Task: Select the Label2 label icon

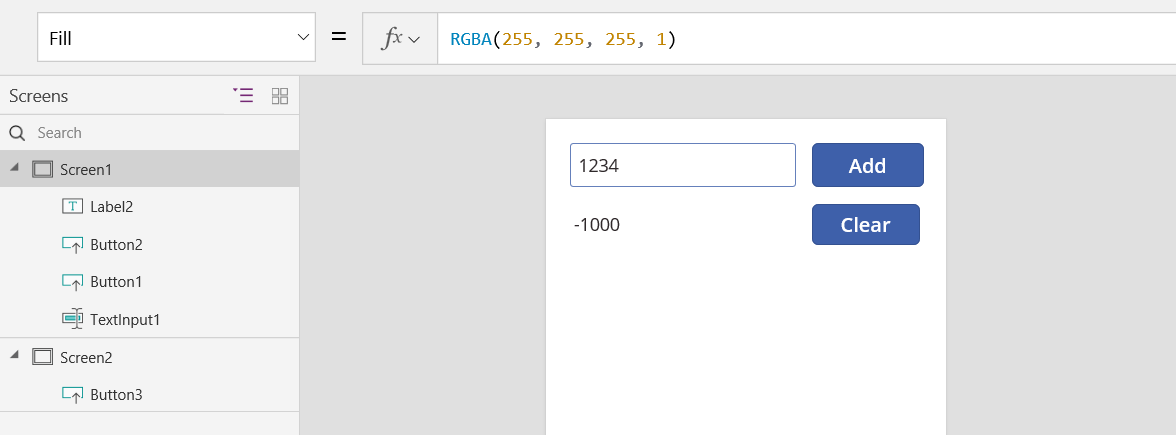Action: (x=72, y=206)
